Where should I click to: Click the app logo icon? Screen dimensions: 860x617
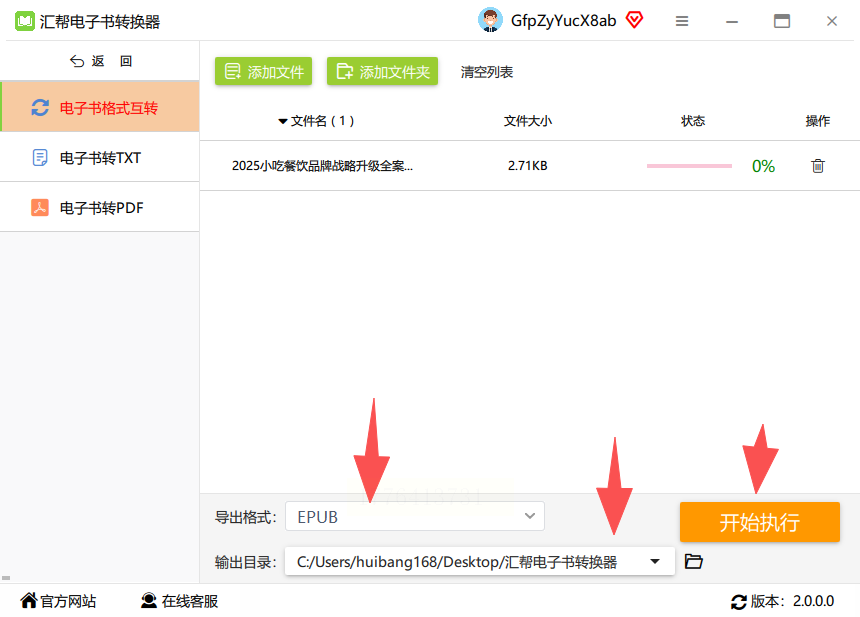(25, 21)
